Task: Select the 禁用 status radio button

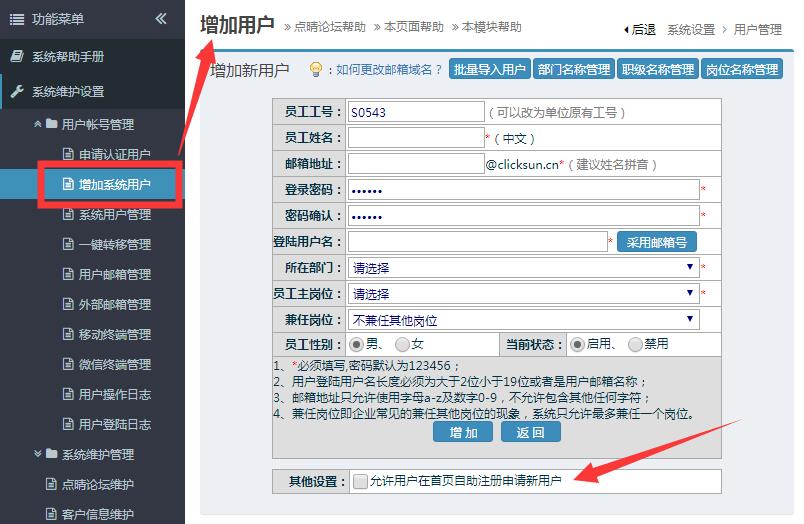Action: coord(634,344)
